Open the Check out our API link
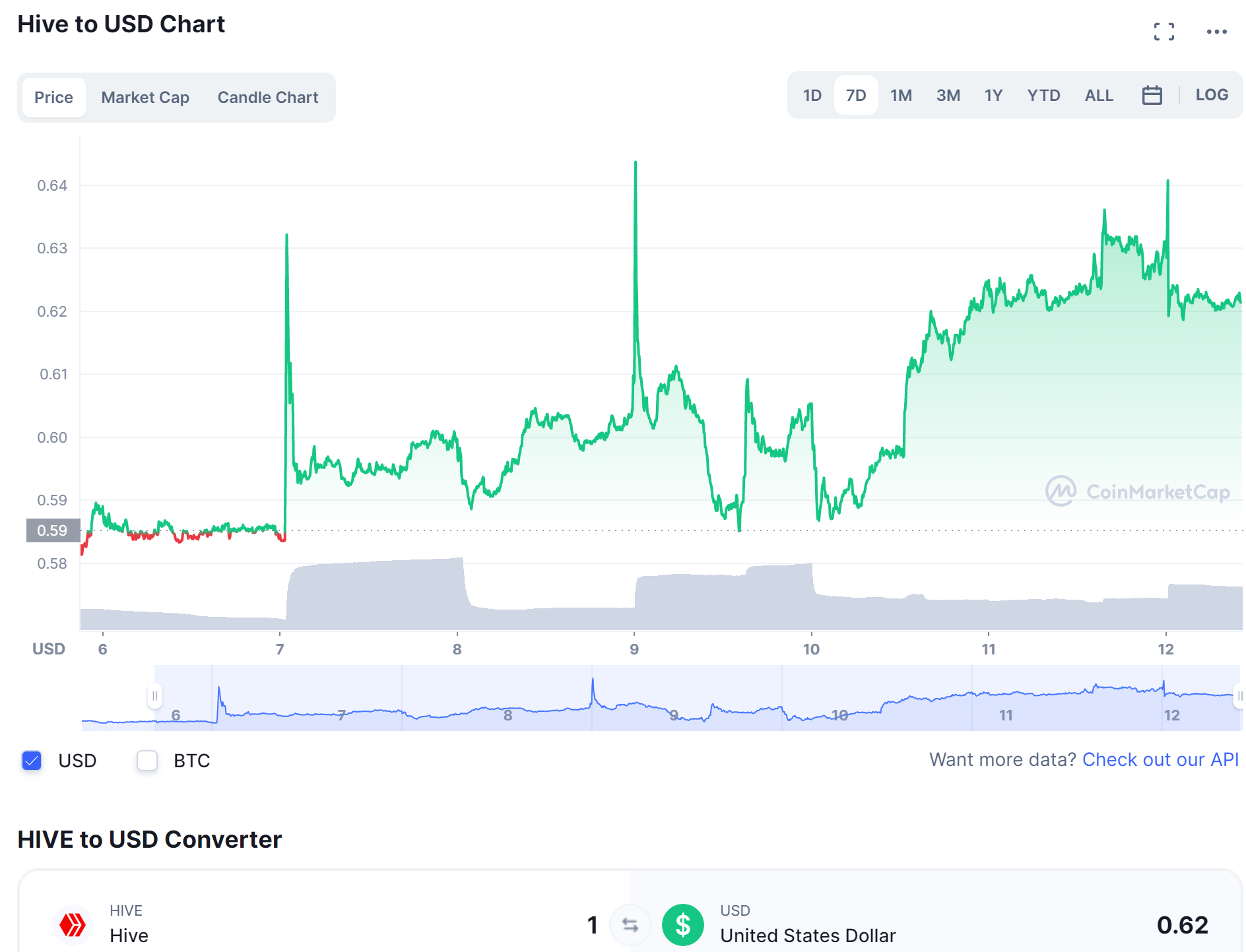Image resolution: width=1246 pixels, height=952 pixels. [x=1160, y=759]
